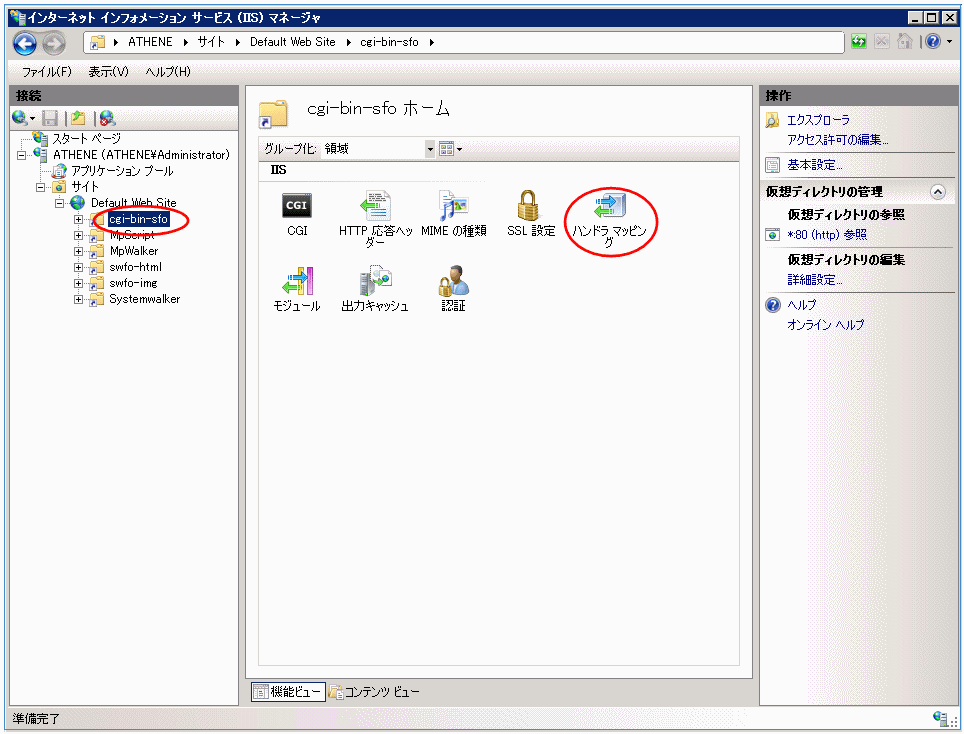Click the save disk icon in 接続 toolbar
This screenshot has height=734, width=964.
click(x=50, y=118)
